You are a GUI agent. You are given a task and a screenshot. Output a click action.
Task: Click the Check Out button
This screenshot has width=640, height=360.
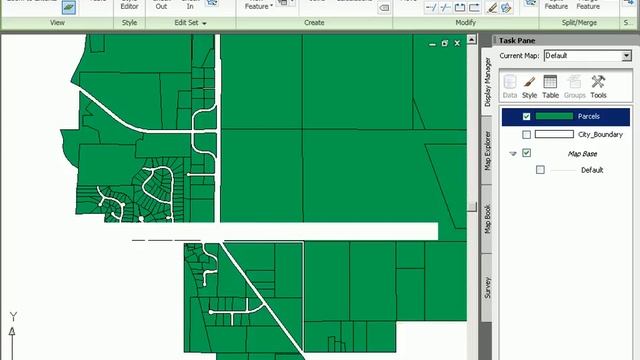[x=162, y=5]
